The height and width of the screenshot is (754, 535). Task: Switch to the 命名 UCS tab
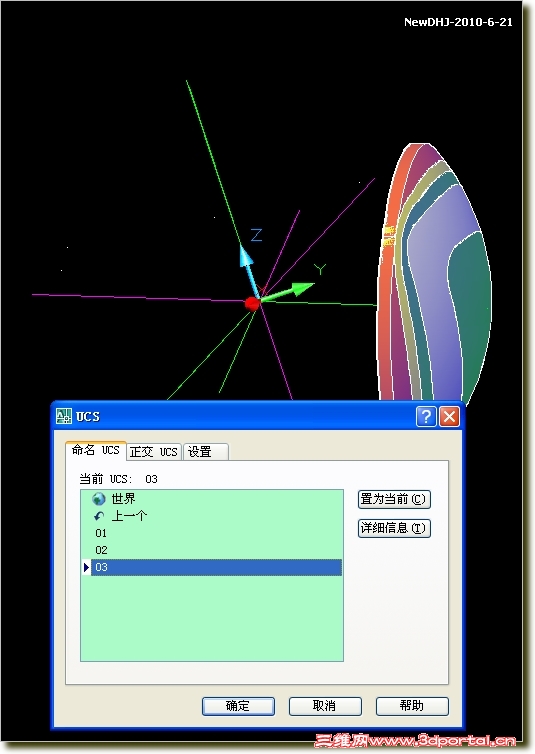[x=96, y=450]
